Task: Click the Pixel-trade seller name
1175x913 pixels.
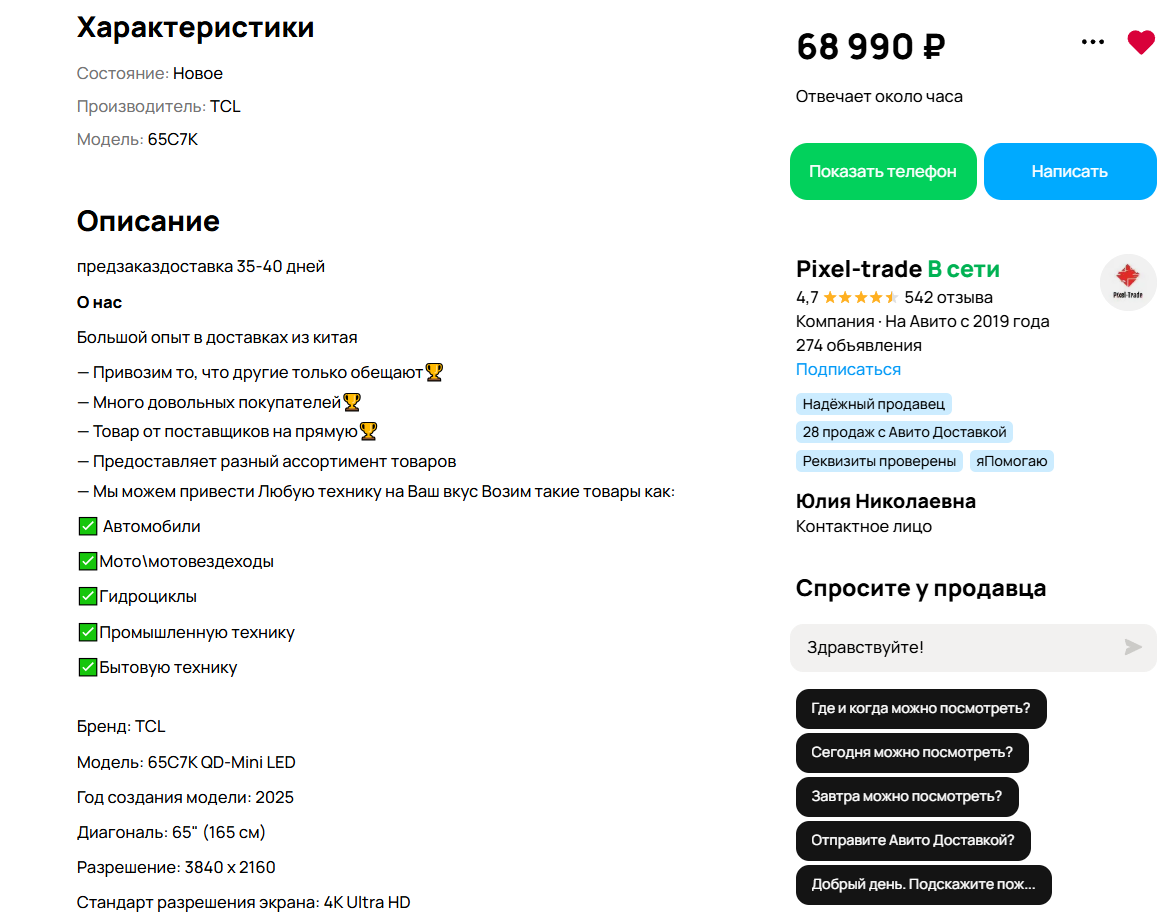Action: pyautogui.click(x=858, y=269)
